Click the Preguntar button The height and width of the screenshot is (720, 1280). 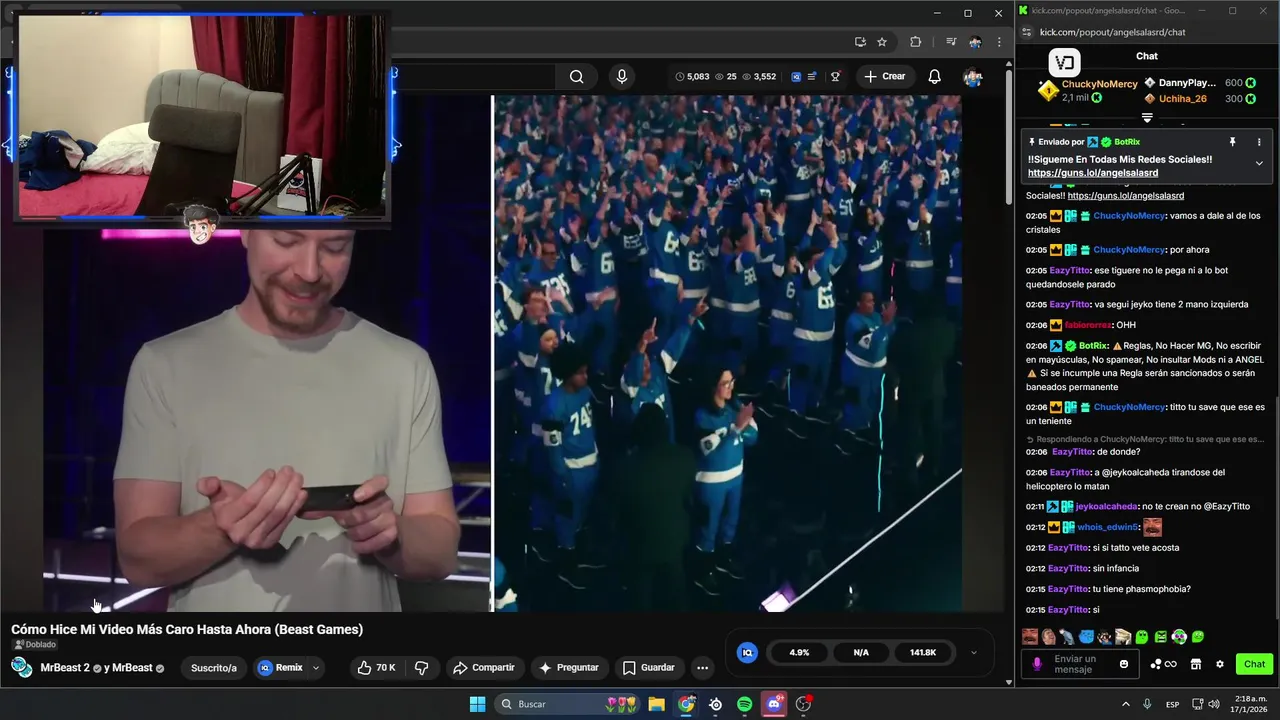568,668
